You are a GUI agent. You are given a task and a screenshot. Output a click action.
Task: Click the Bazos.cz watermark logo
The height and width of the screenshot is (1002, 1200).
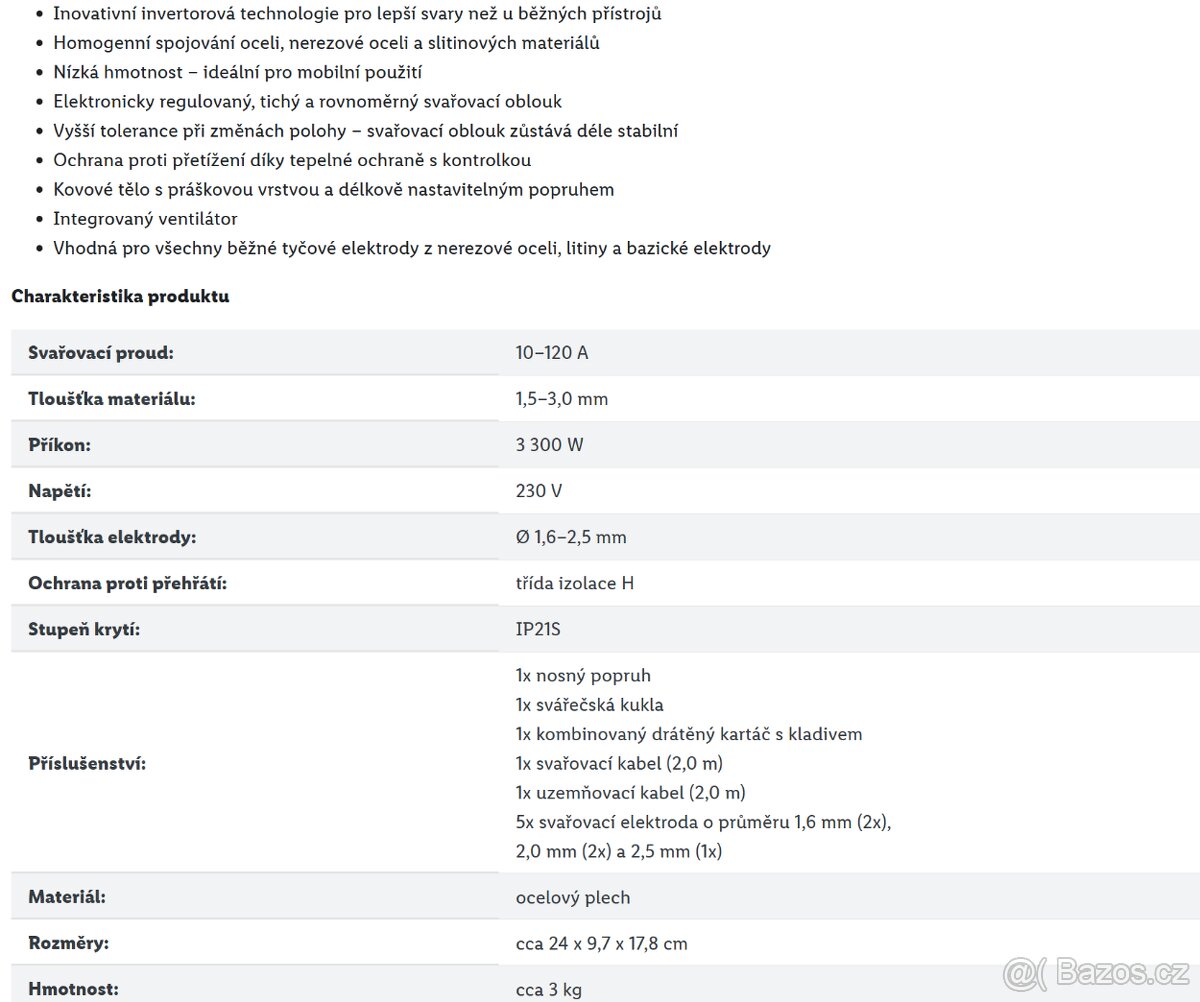click(1096, 972)
